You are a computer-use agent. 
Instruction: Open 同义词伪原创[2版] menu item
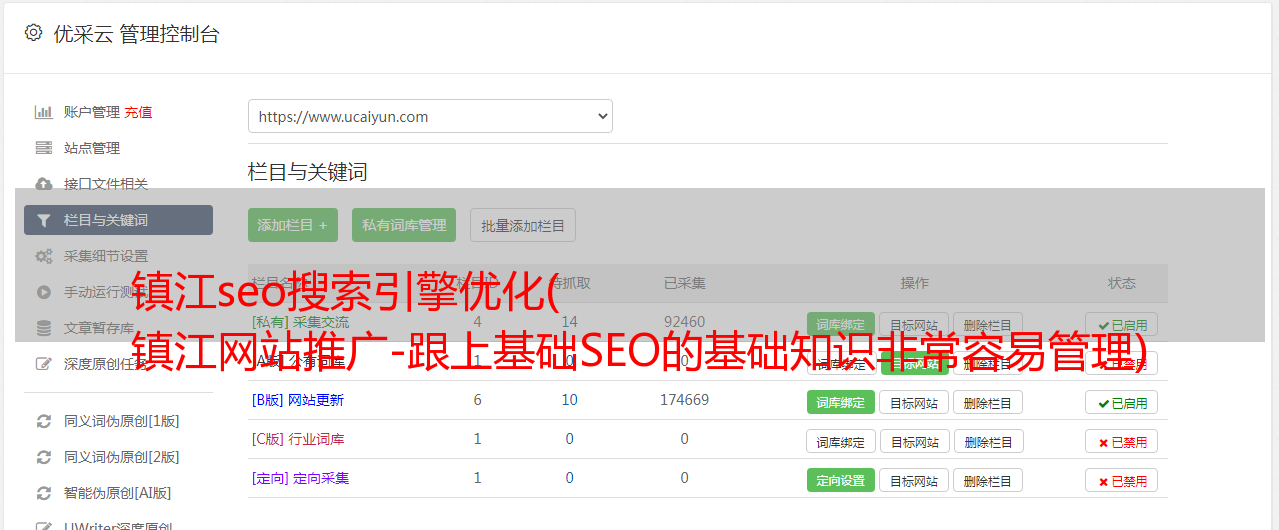click(x=122, y=457)
